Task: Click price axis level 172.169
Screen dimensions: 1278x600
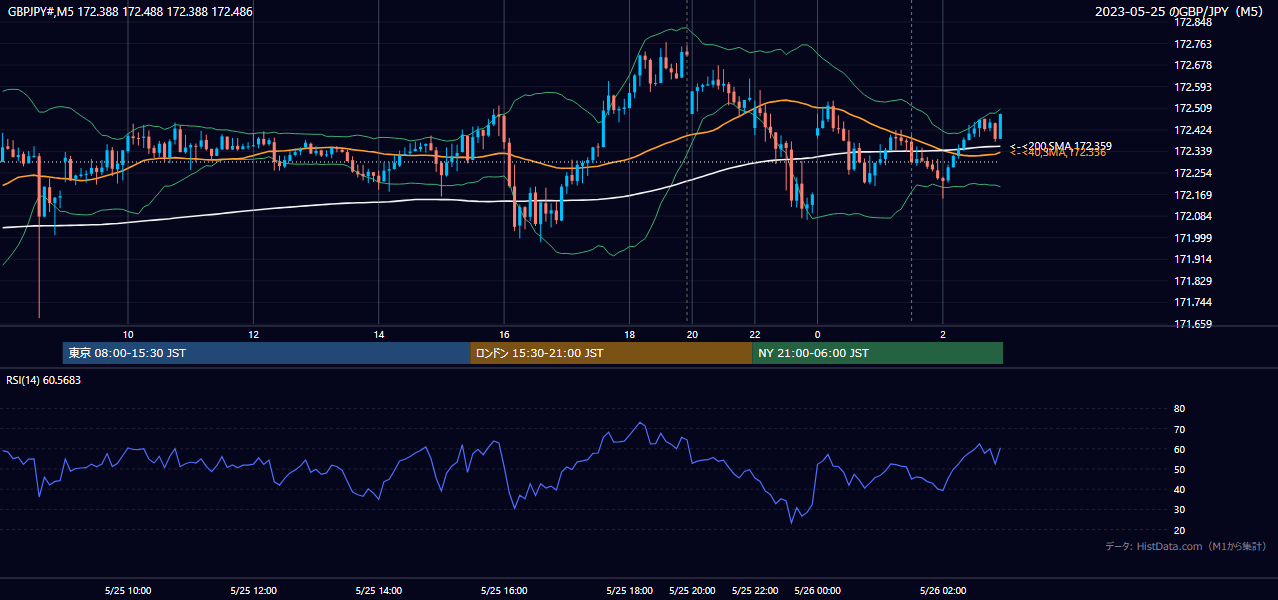Action: point(1192,195)
